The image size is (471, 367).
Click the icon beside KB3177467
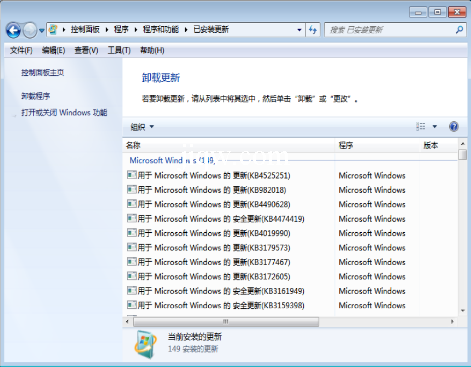(x=132, y=262)
